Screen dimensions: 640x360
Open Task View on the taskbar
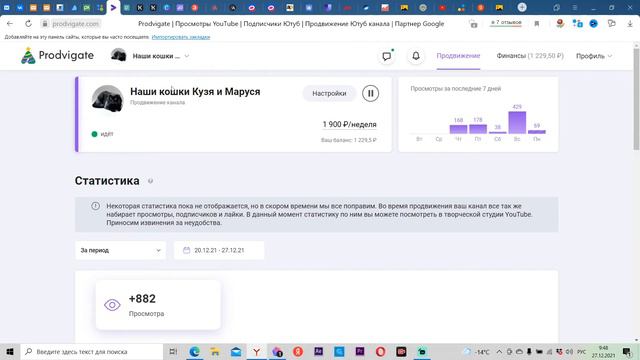pos(173,351)
